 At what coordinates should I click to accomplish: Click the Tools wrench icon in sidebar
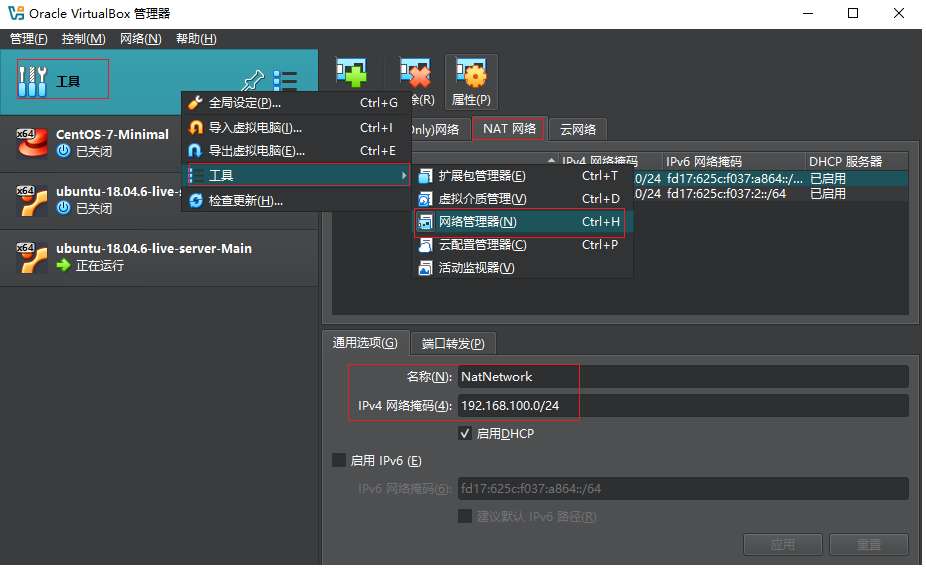point(32,81)
